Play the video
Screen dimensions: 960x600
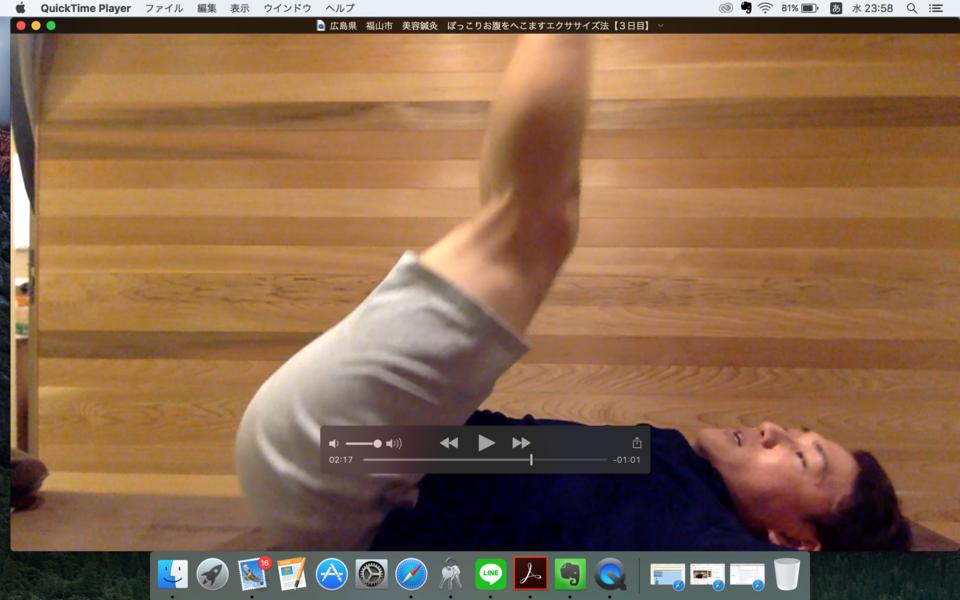[x=486, y=443]
